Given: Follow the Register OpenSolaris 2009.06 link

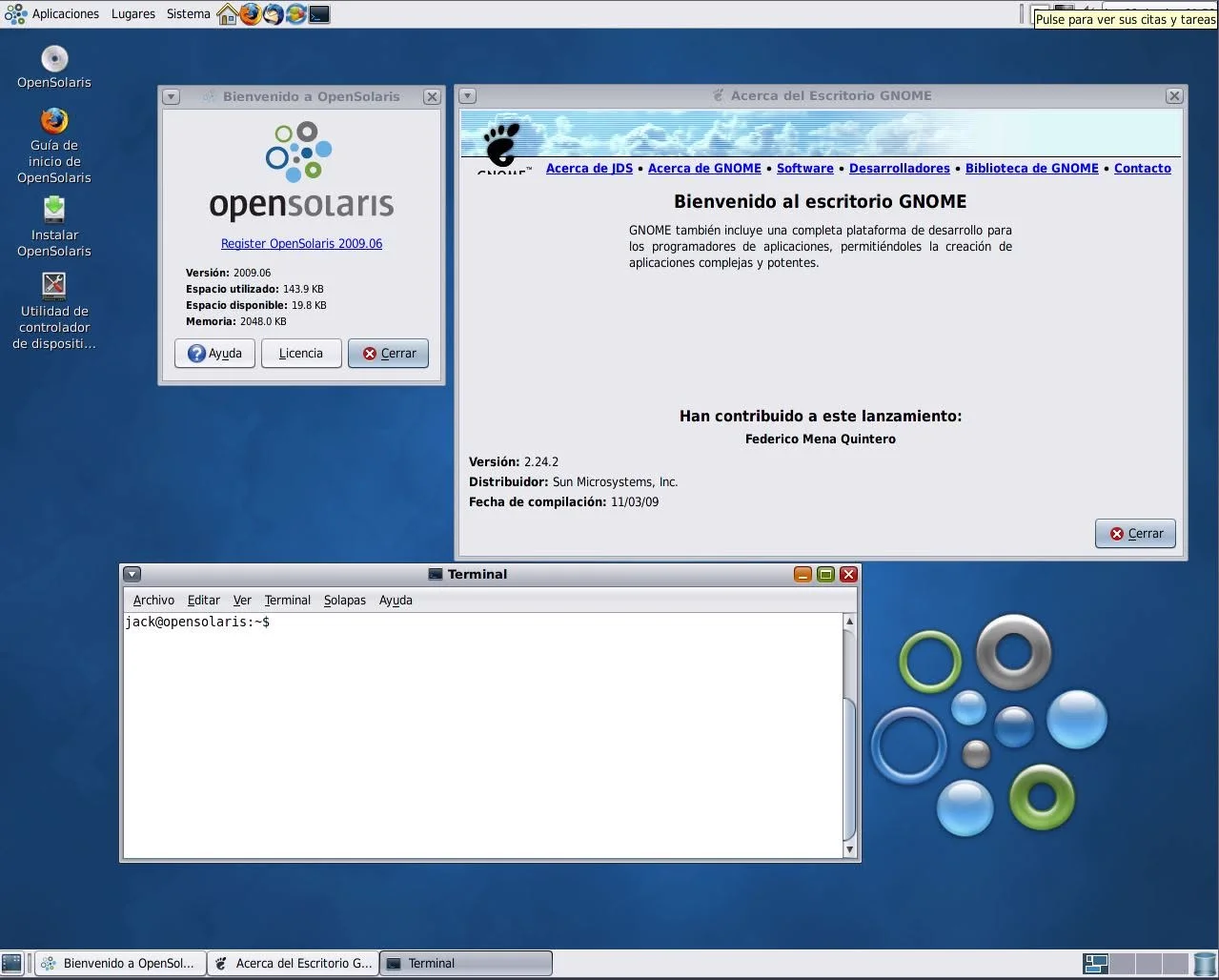Looking at the screenshot, I should 301,243.
